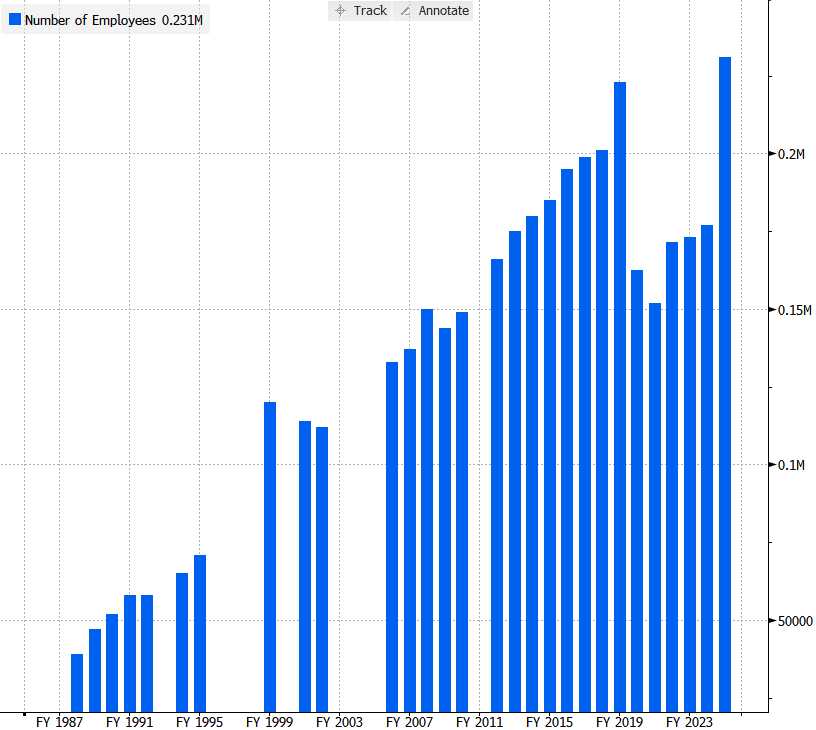
Task: Click the bar above the FY 2015 label
Action: coord(550,455)
